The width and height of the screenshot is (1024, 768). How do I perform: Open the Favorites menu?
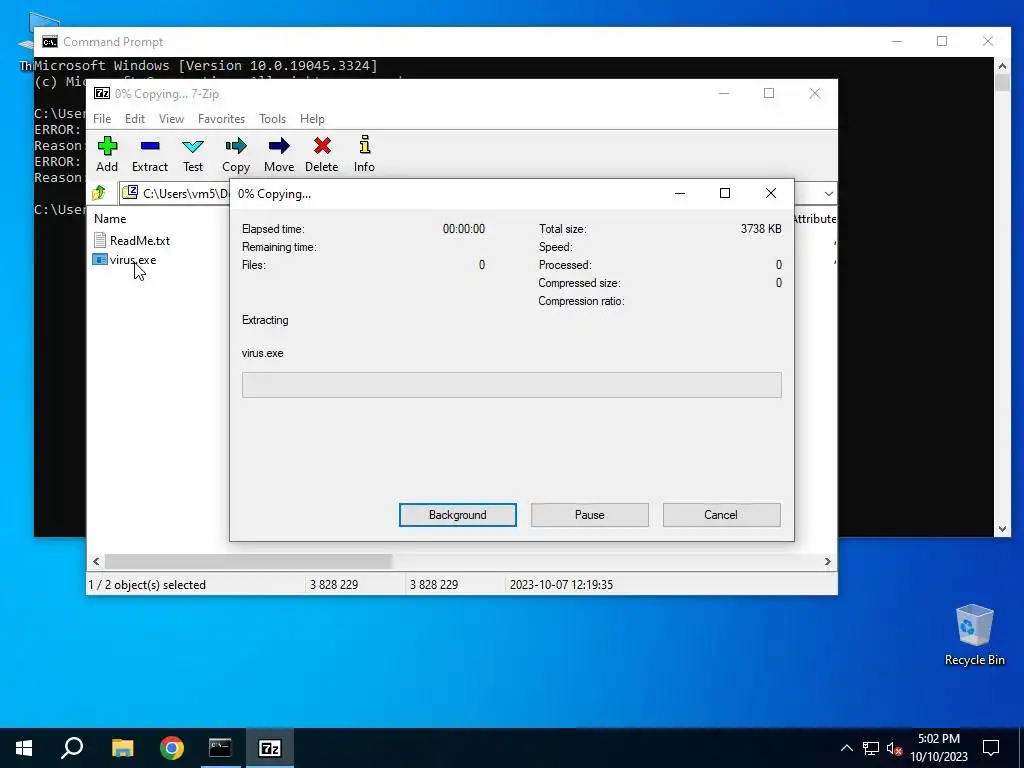tap(221, 119)
